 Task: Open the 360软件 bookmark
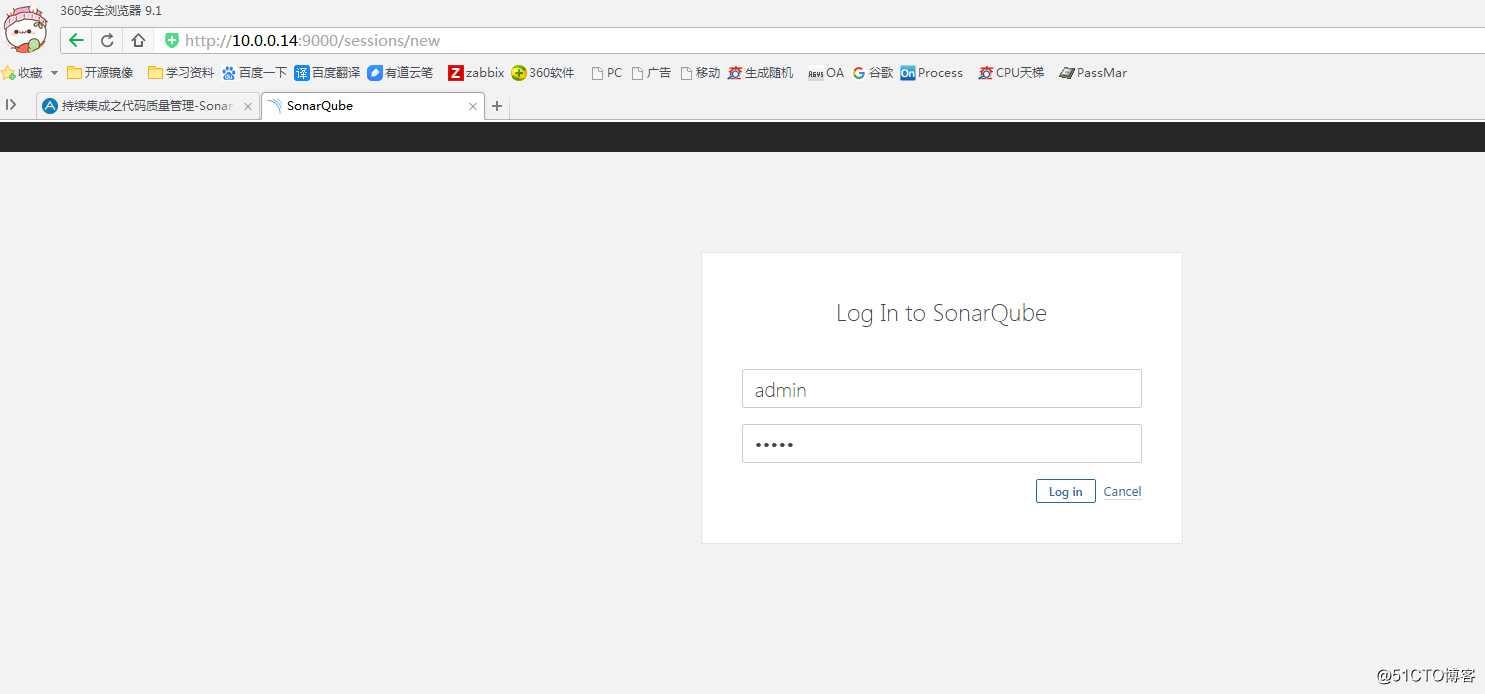click(543, 73)
